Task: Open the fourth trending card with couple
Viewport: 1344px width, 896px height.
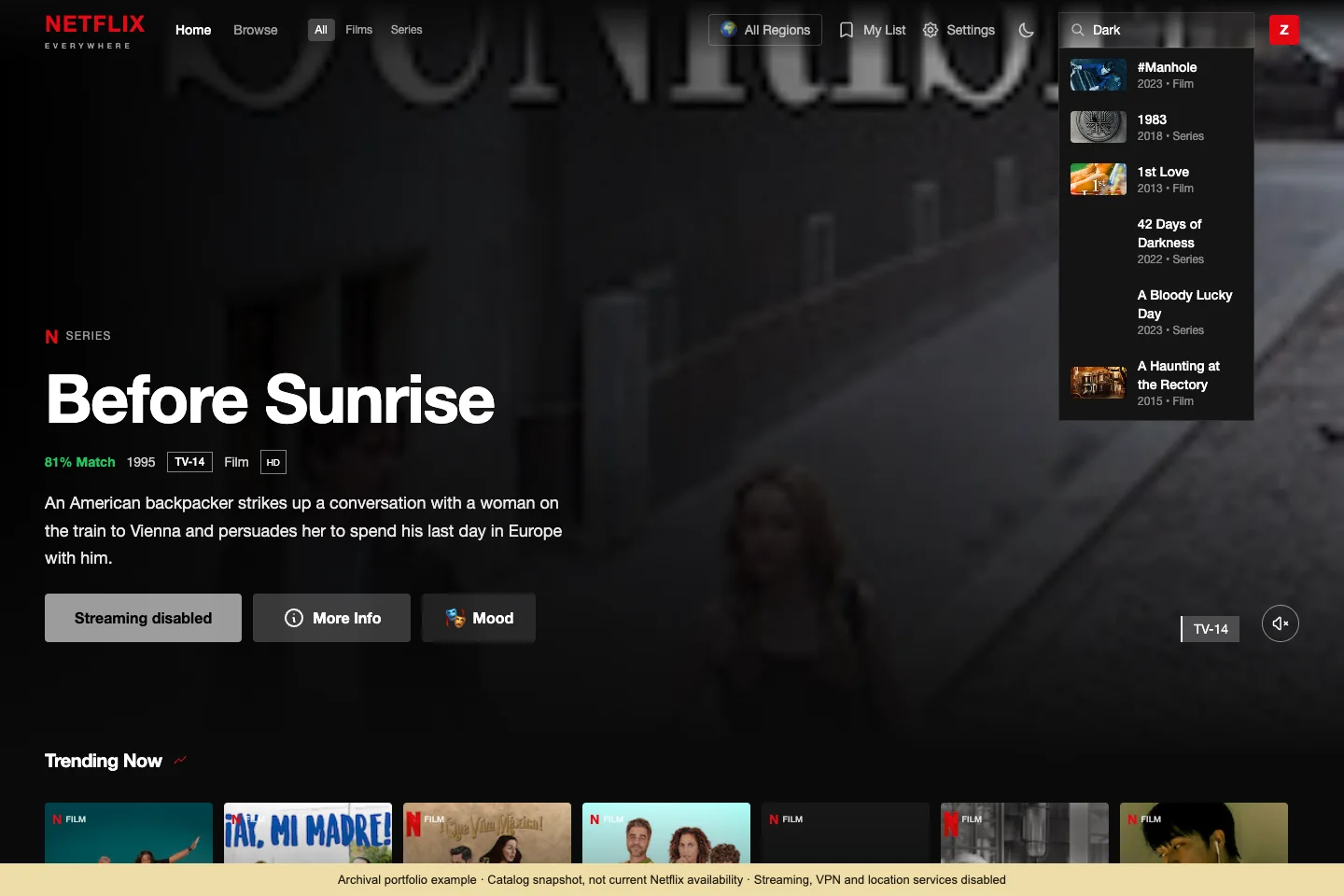Action: click(666, 833)
